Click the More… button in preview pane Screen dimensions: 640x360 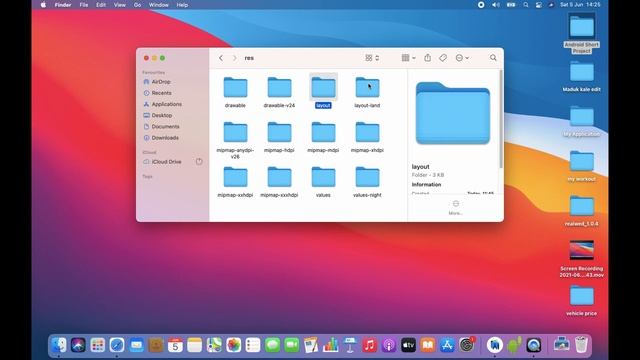pyautogui.click(x=456, y=207)
